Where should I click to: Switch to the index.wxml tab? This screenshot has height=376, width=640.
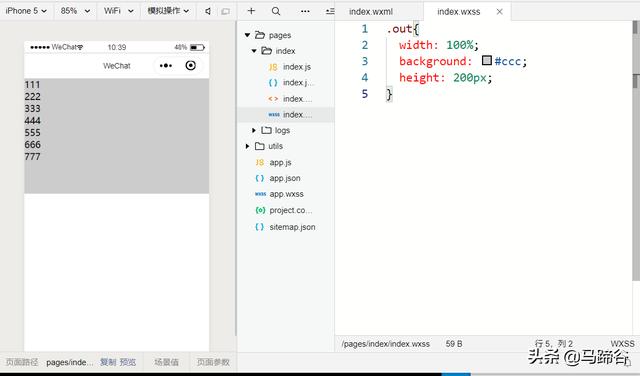(371, 11)
